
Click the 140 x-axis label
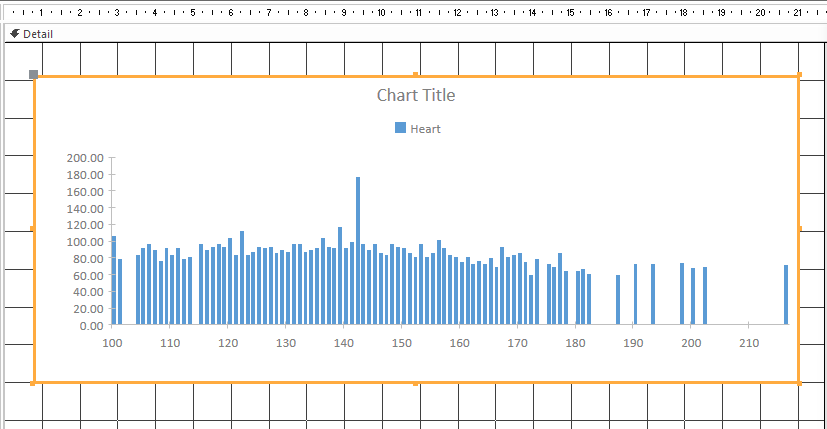(x=343, y=343)
